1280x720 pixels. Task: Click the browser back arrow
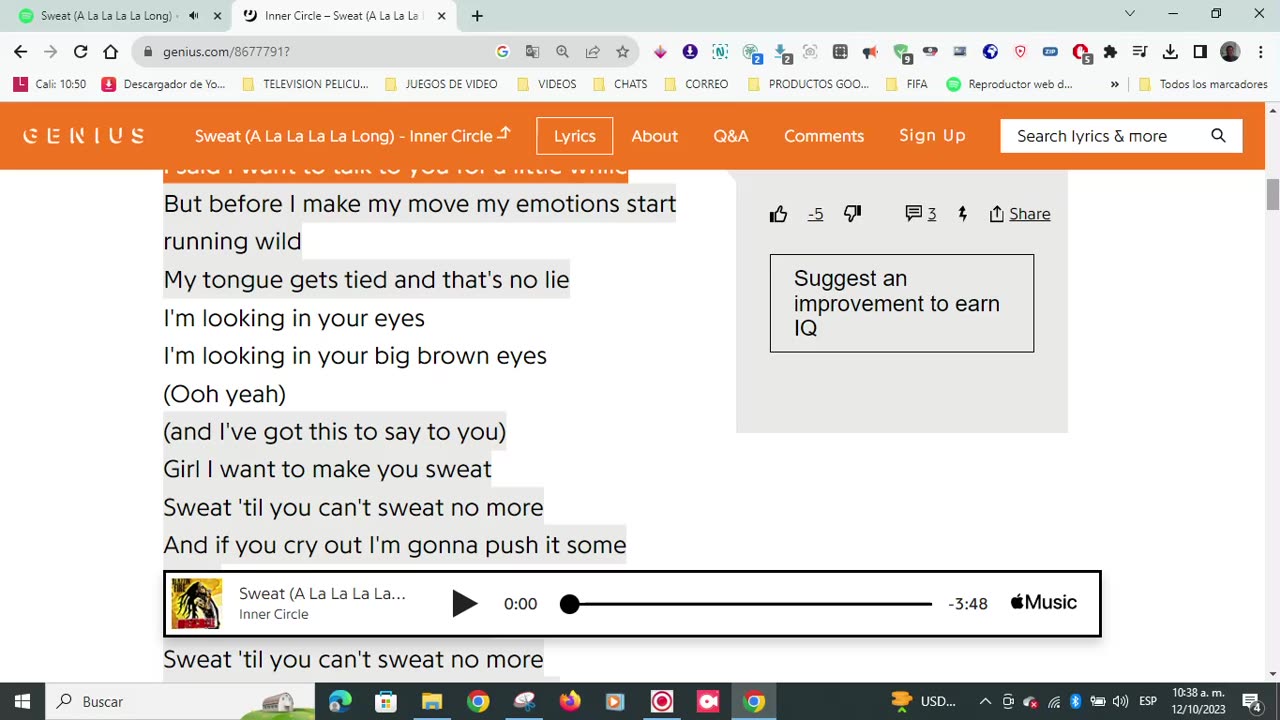[x=21, y=51]
